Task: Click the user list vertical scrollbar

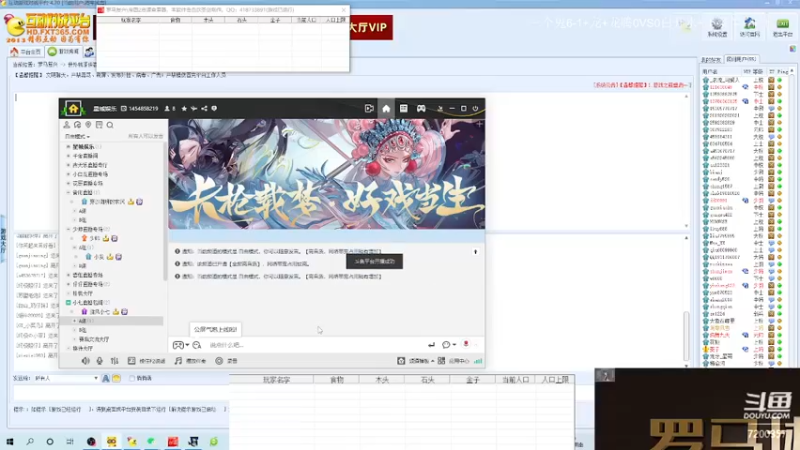Action: [x=792, y=217]
